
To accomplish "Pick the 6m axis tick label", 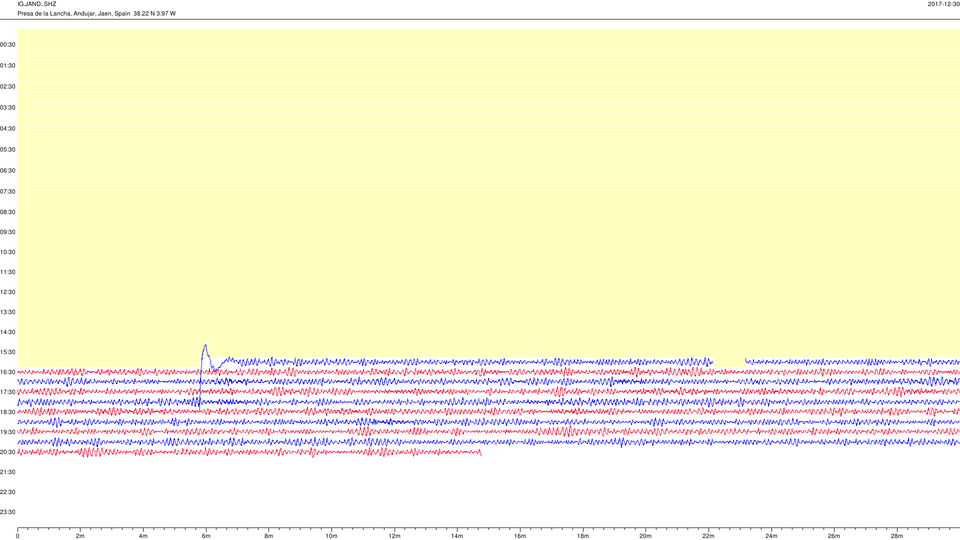I will 206,536.
